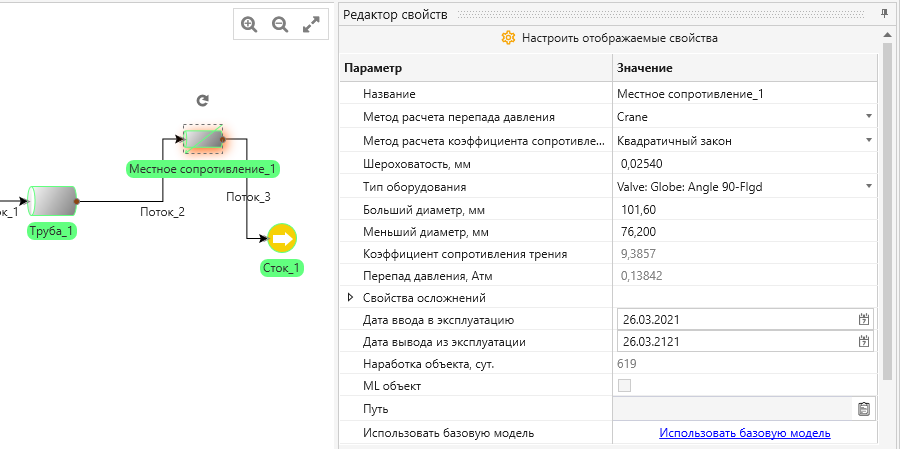The height and width of the screenshot is (449, 900).
Task: Click Использовать базовую модель link
Action: tap(744, 433)
